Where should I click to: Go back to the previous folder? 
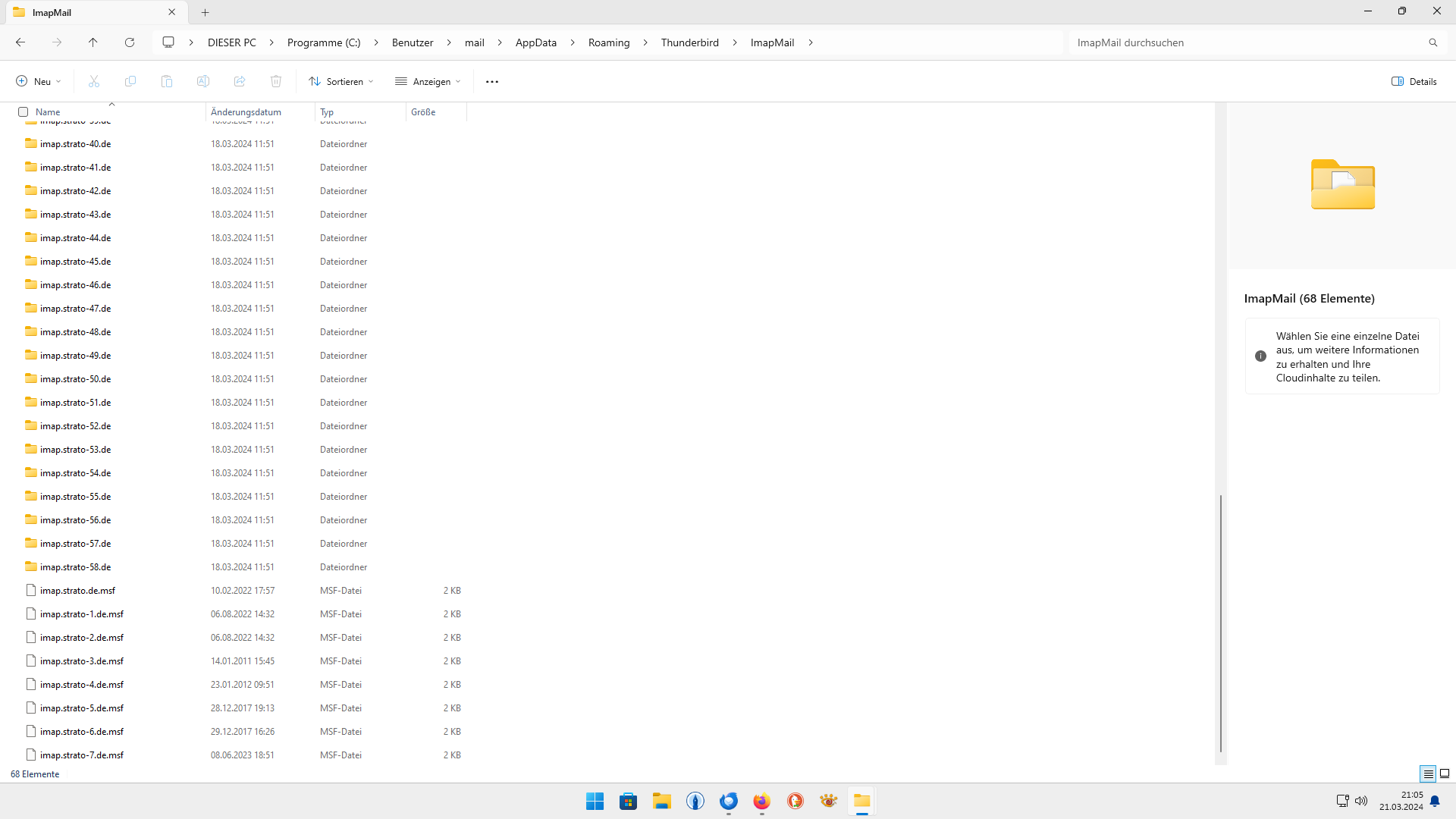click(x=20, y=42)
